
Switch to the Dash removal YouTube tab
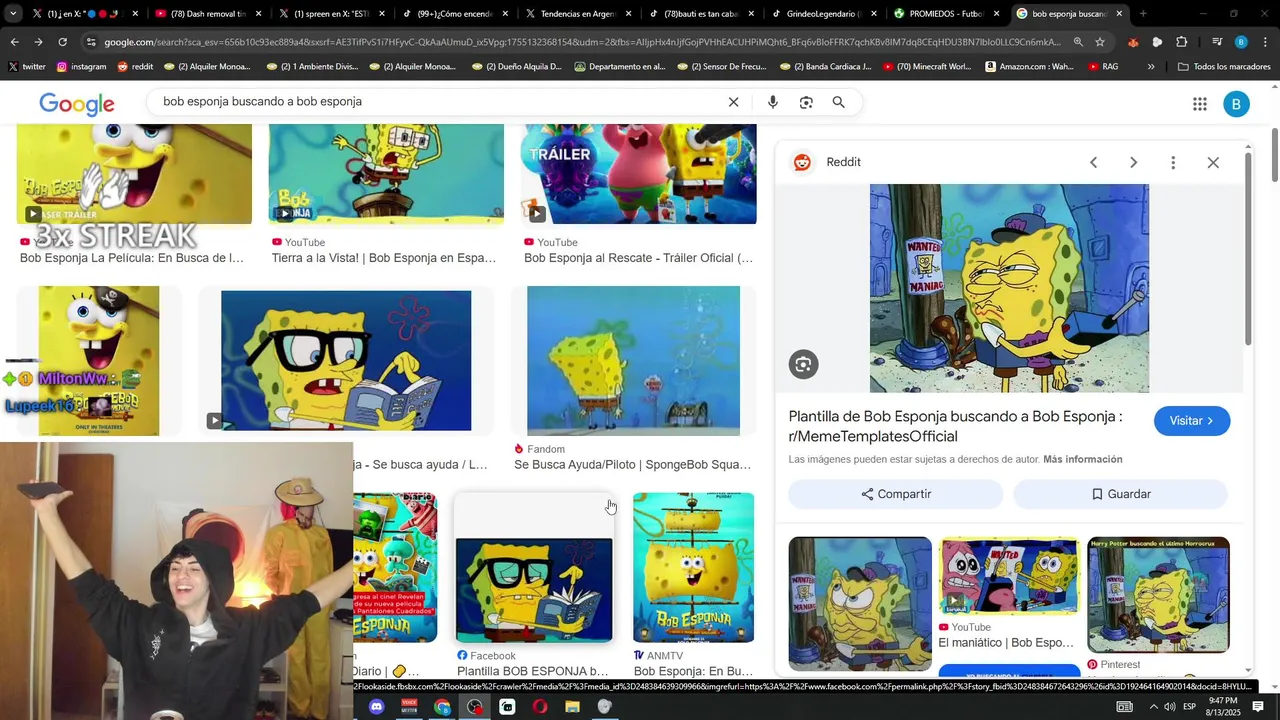[208, 14]
